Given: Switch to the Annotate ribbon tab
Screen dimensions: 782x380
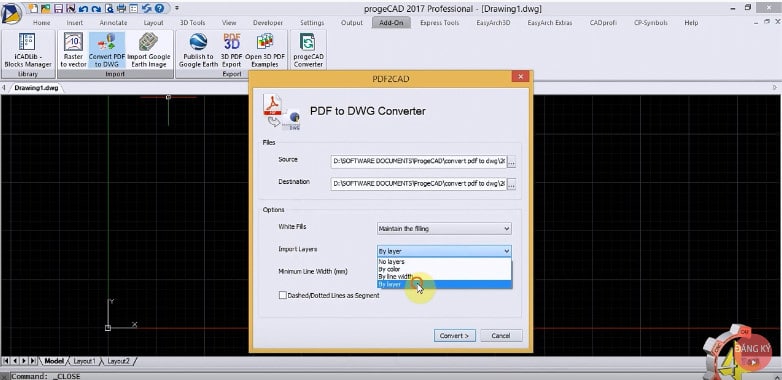Looking at the screenshot, I should (x=113, y=23).
